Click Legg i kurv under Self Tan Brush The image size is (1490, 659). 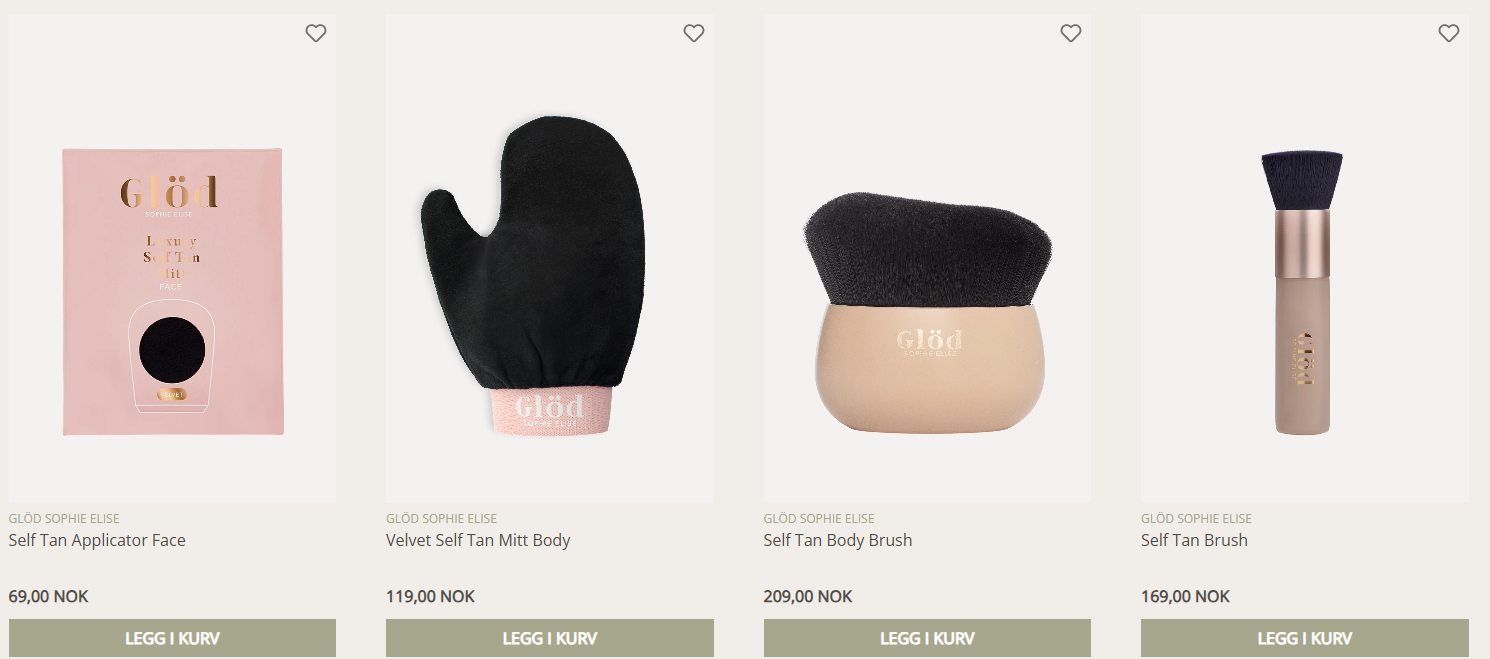tap(1305, 638)
